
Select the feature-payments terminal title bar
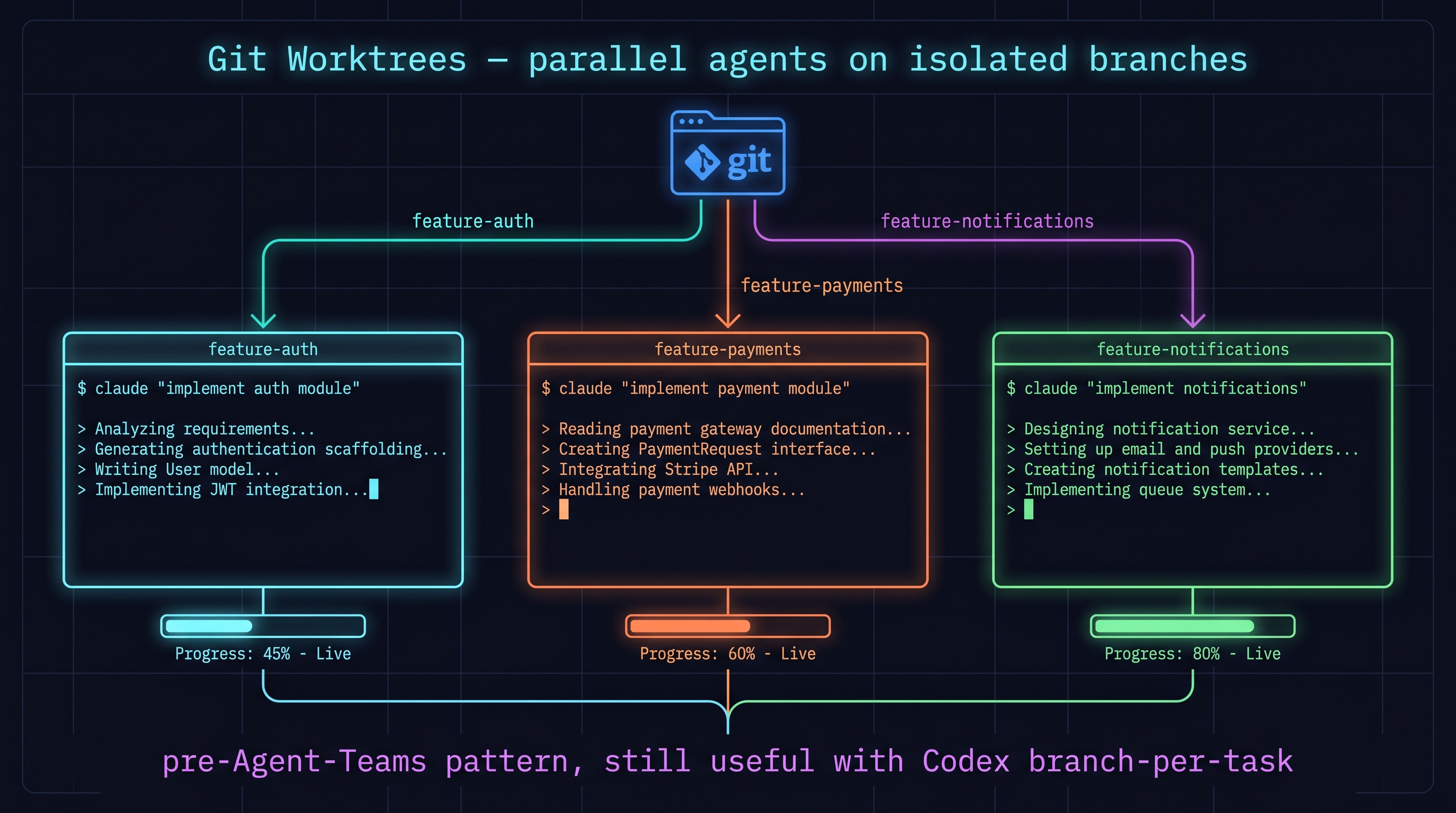click(x=727, y=349)
